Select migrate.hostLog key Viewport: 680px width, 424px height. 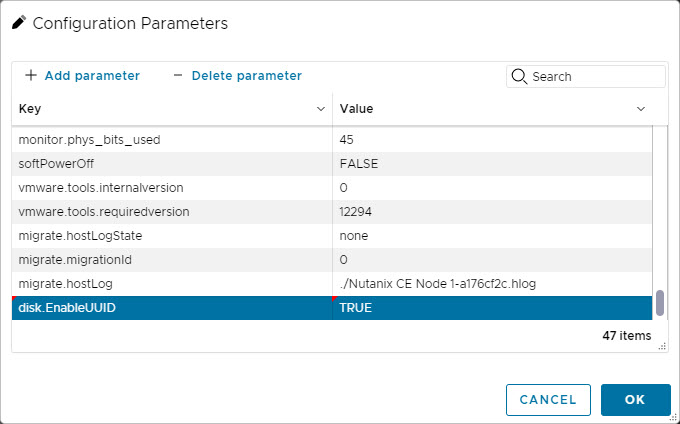tap(172, 284)
